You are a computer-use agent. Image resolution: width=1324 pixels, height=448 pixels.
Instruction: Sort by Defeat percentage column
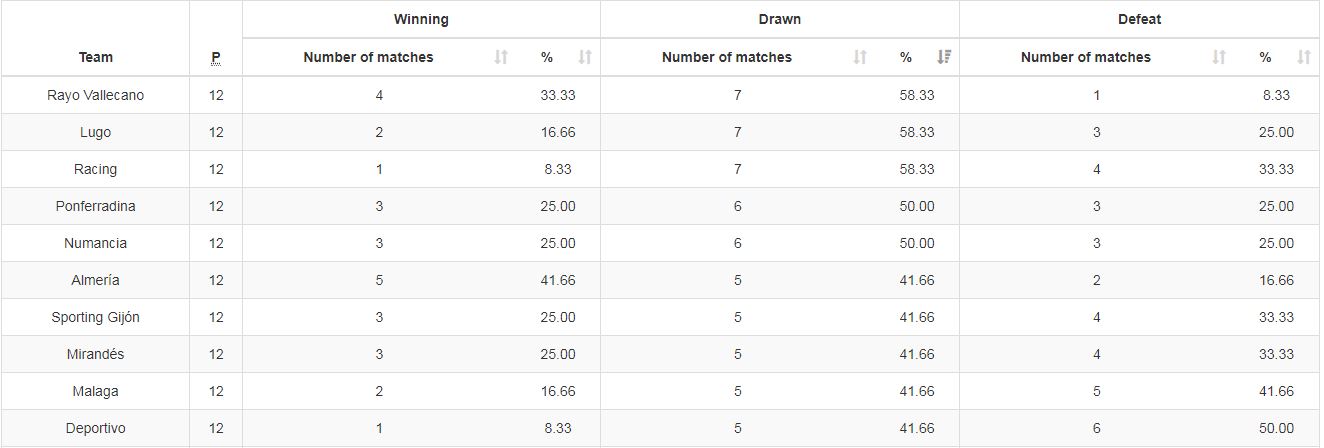pyautogui.click(x=1302, y=57)
